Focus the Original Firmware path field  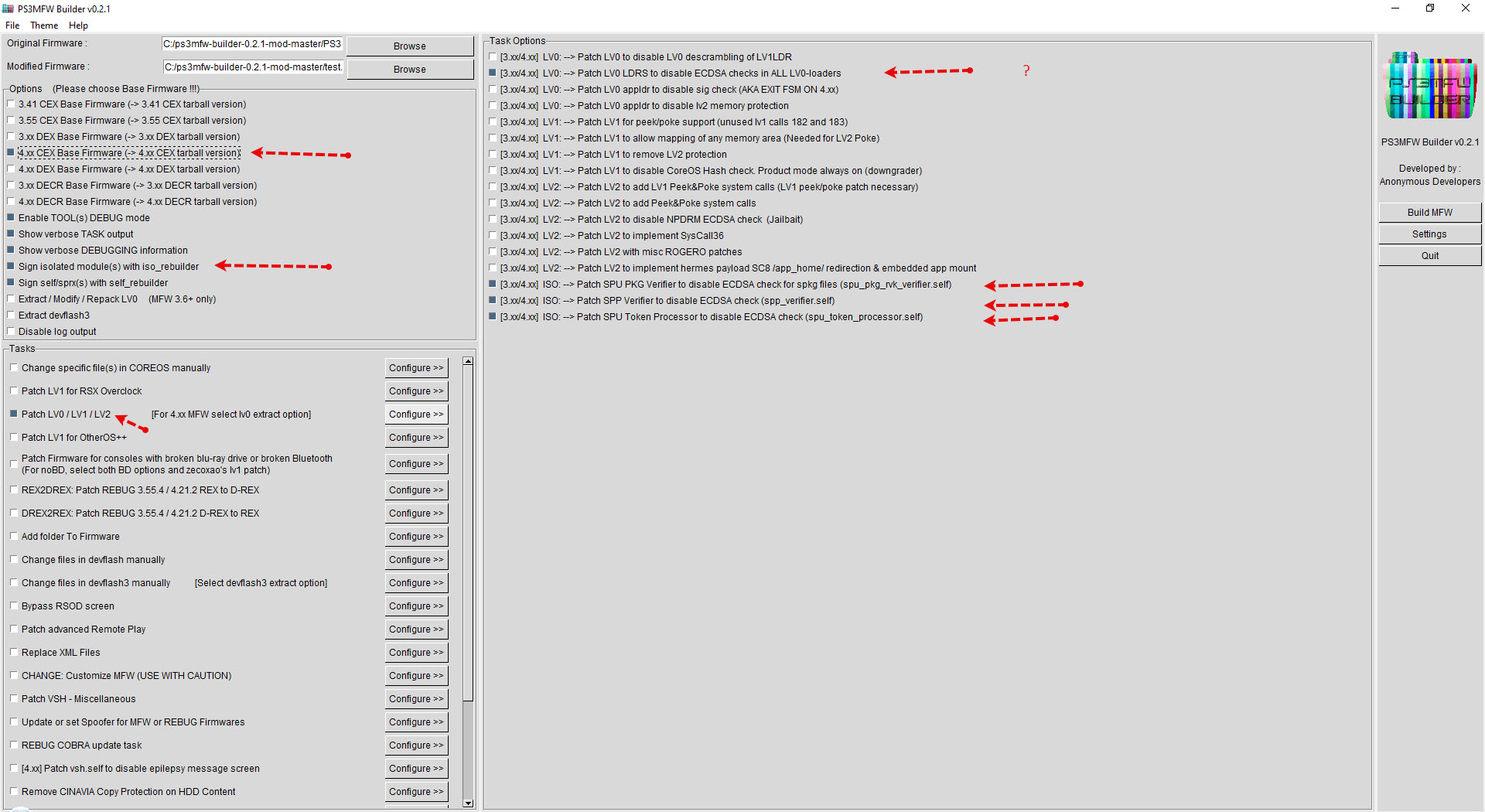[252, 44]
